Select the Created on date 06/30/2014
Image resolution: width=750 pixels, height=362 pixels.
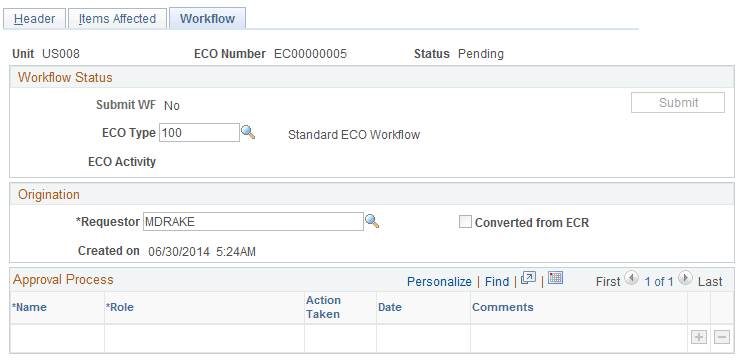[x=179, y=252]
